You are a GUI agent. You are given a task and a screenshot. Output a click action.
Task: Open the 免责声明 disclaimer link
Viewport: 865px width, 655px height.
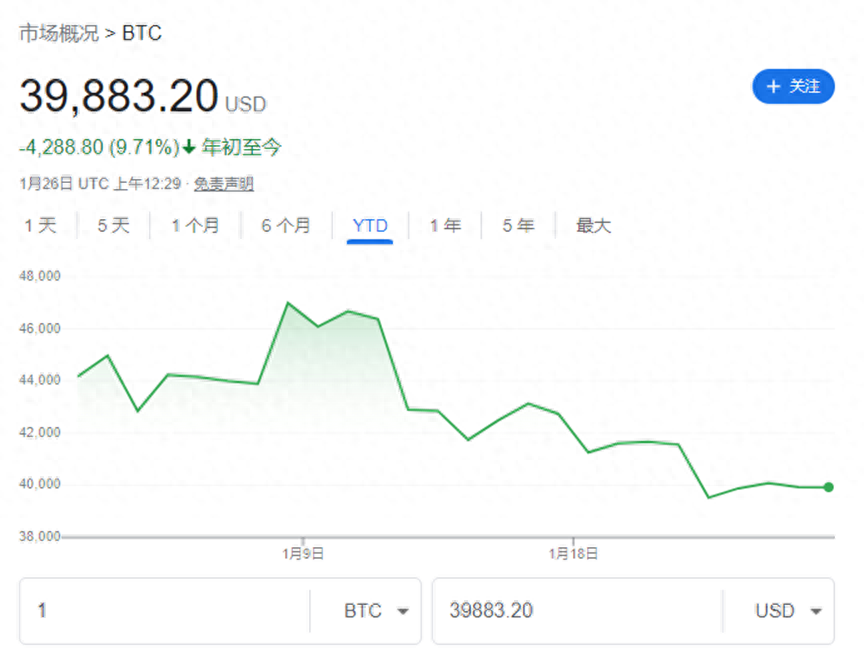(x=223, y=184)
